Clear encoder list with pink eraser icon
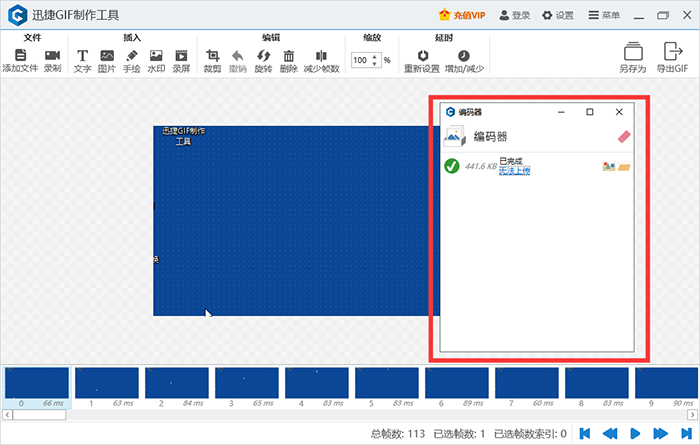 click(x=624, y=137)
